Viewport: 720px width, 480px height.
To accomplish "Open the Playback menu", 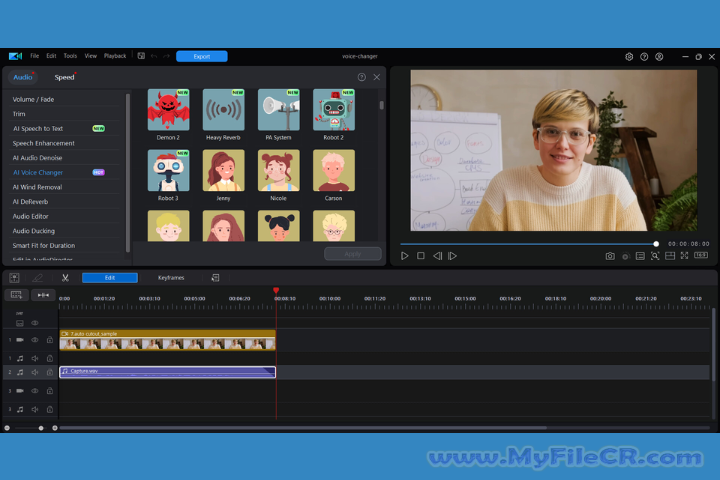I will 115,56.
